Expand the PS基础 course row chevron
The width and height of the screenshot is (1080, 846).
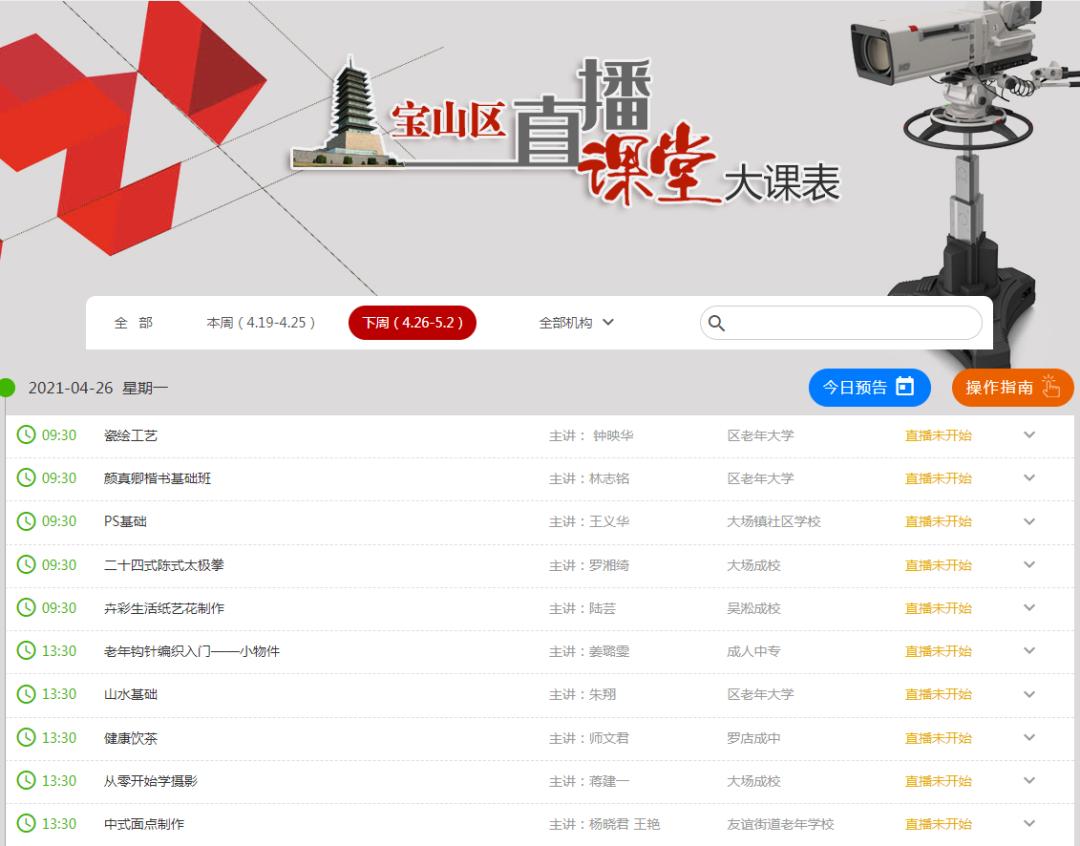click(1029, 521)
